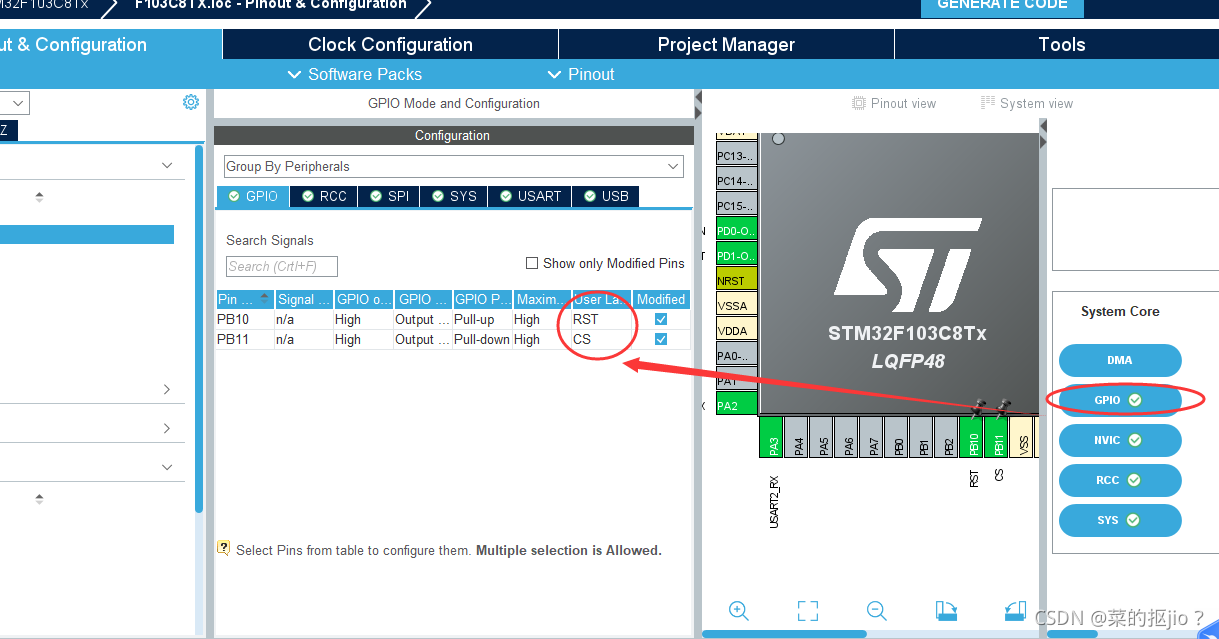The image size is (1219, 639).
Task: Click the SYS System Core button
Action: pyautogui.click(x=1120, y=520)
